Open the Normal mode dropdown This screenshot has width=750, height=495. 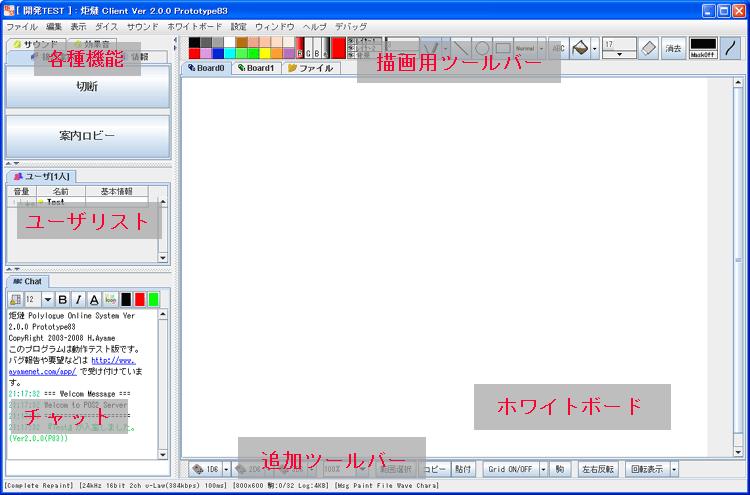click(541, 48)
